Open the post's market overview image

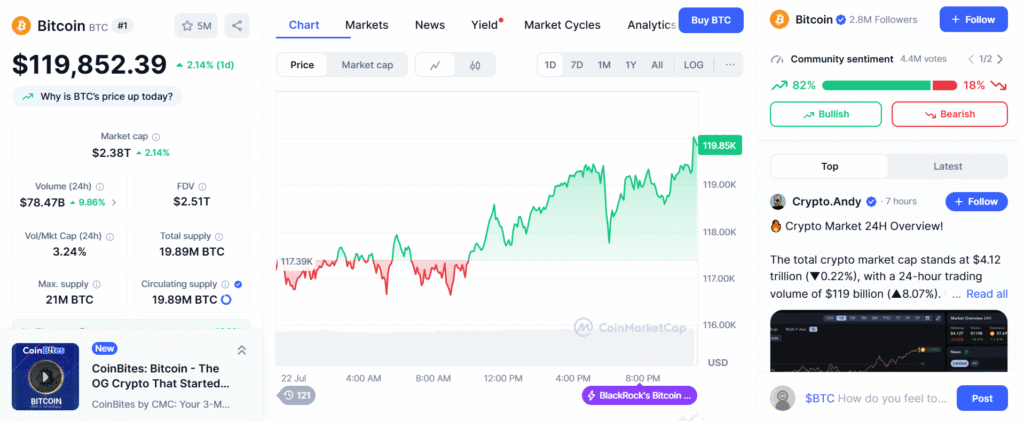coord(889,341)
